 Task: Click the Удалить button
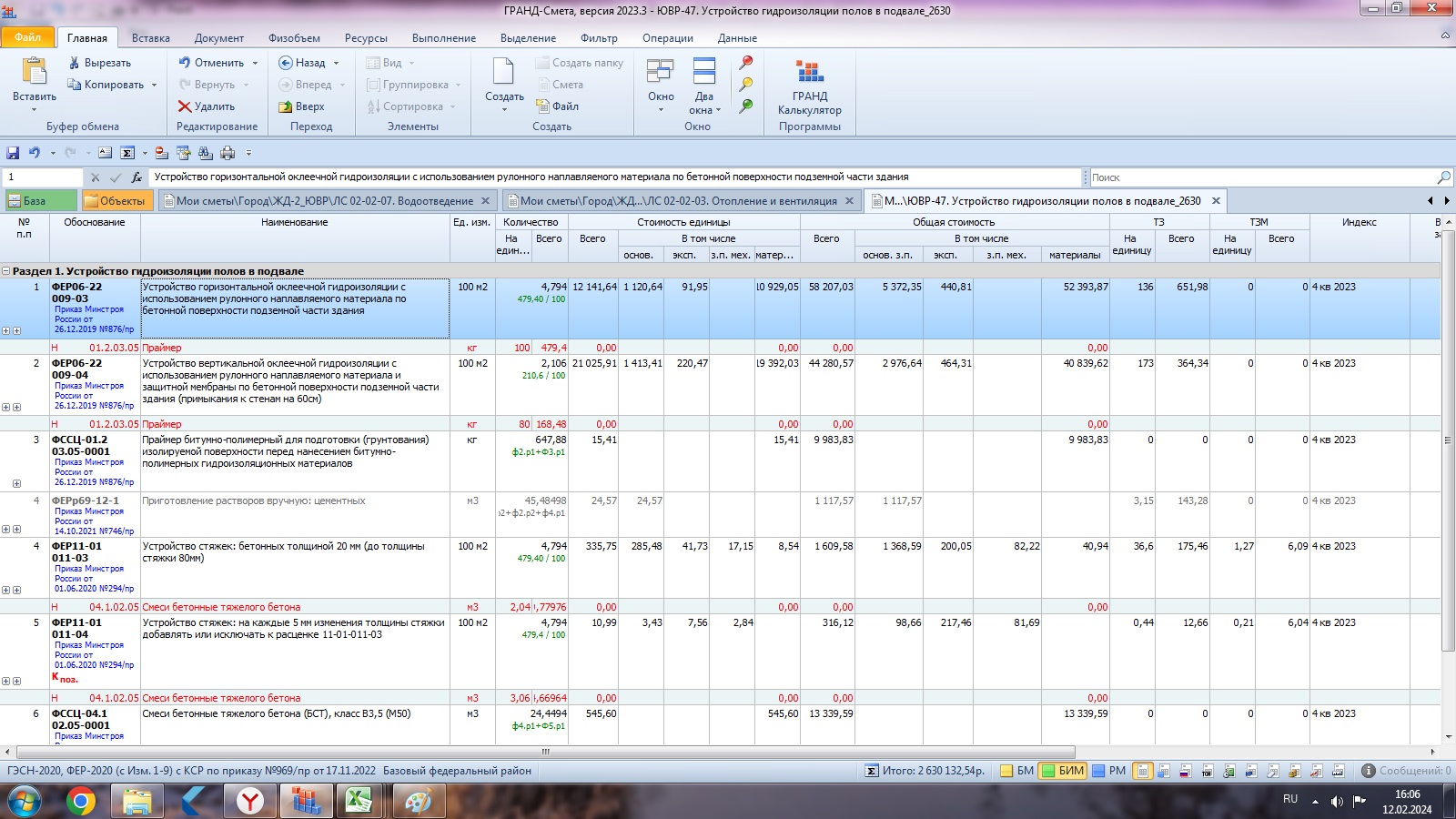click(x=207, y=106)
